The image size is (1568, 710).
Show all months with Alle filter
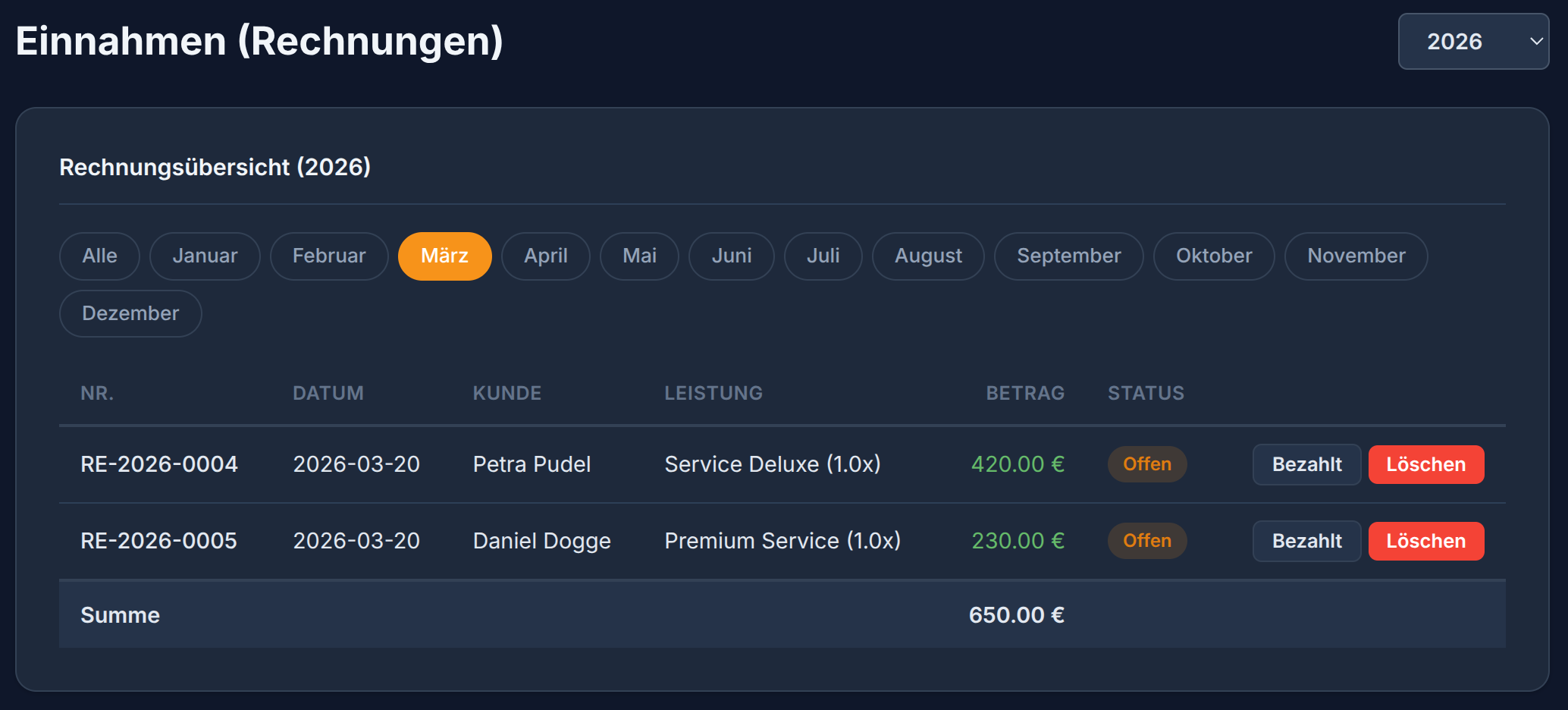[99, 256]
